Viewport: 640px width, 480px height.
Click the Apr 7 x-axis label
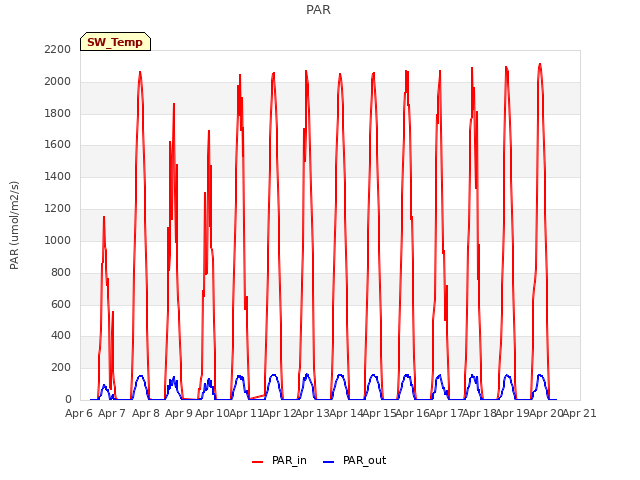(112, 413)
